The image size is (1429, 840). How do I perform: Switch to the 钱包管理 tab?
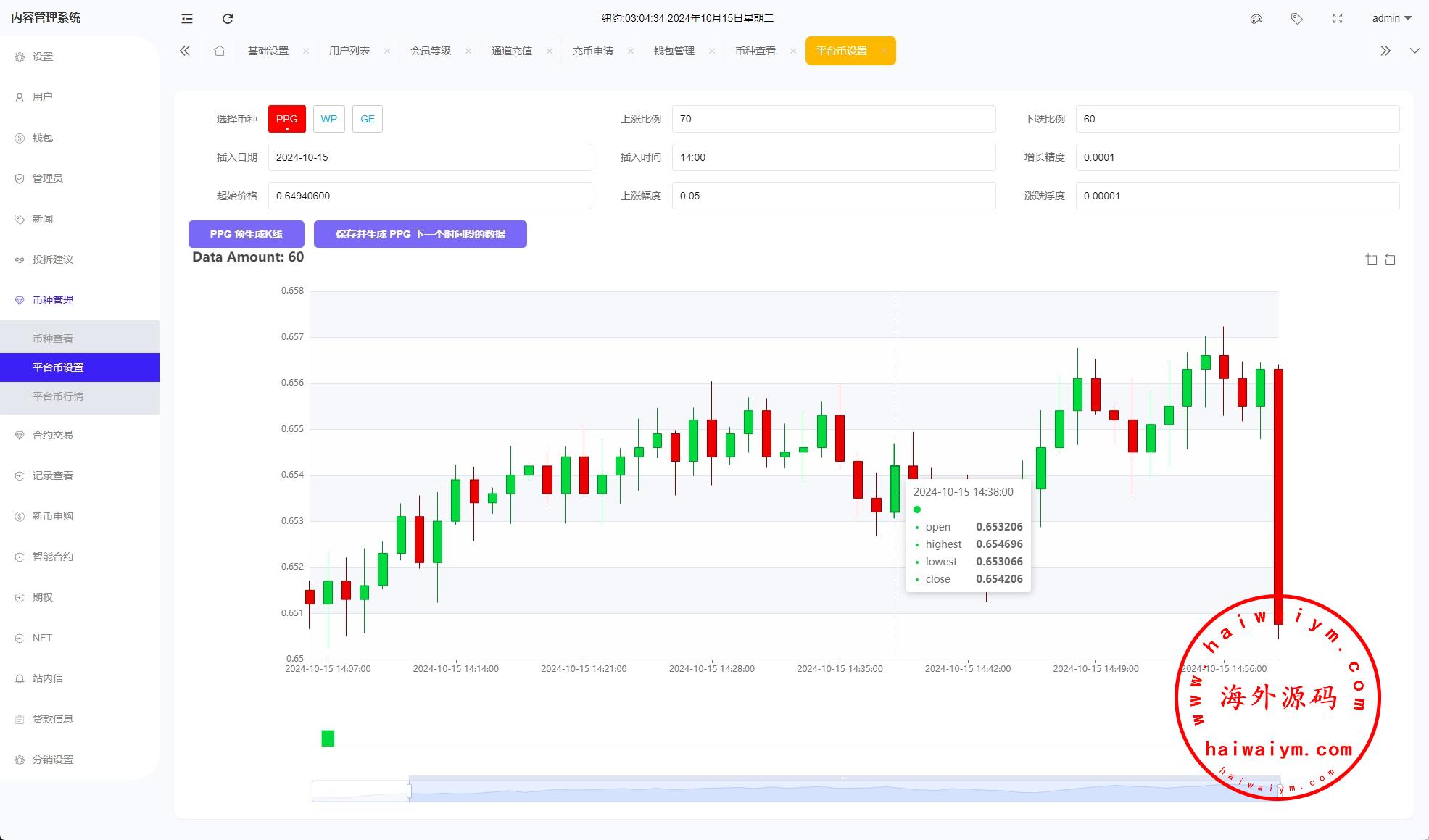click(674, 51)
